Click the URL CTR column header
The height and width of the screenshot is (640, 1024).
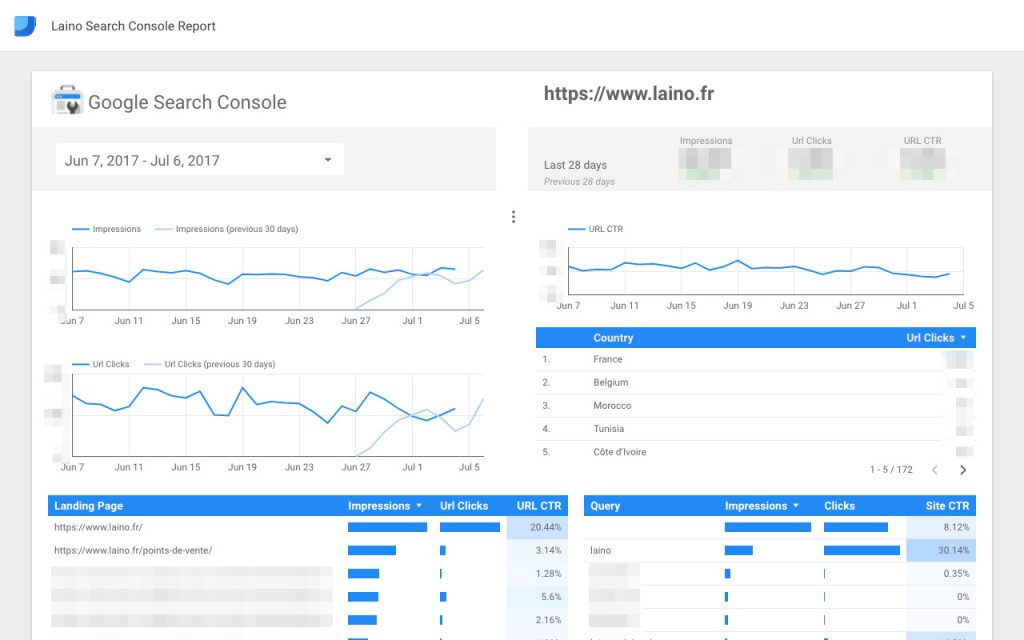539,505
